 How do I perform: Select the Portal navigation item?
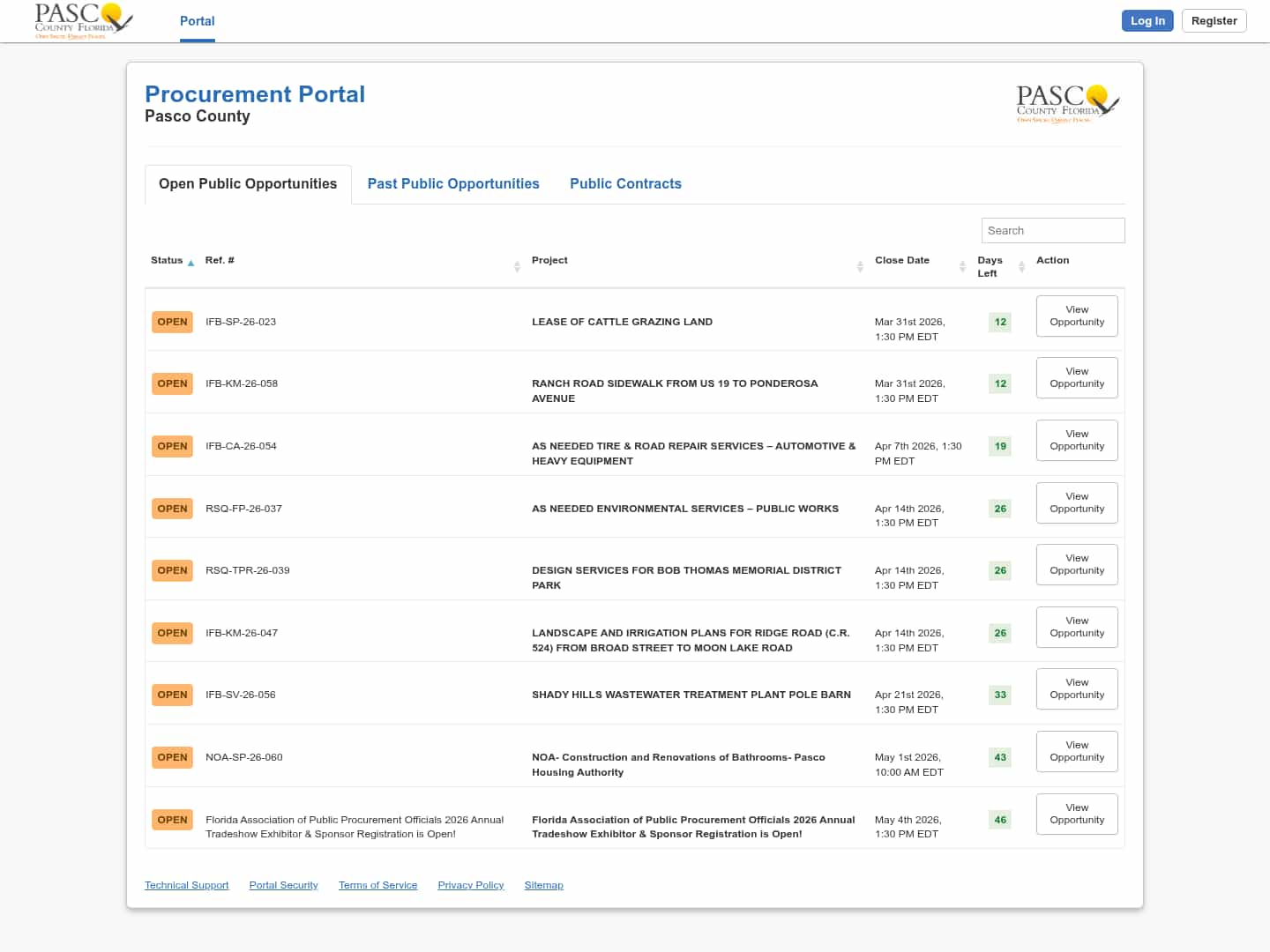point(197,21)
